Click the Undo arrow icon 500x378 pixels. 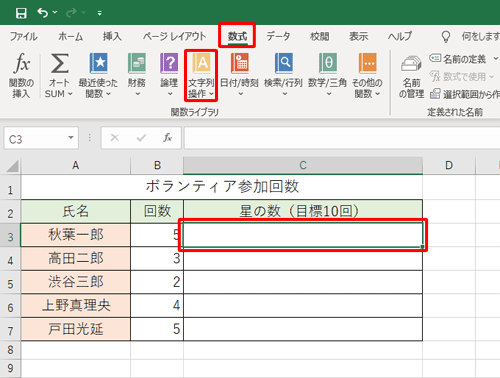coord(43,13)
